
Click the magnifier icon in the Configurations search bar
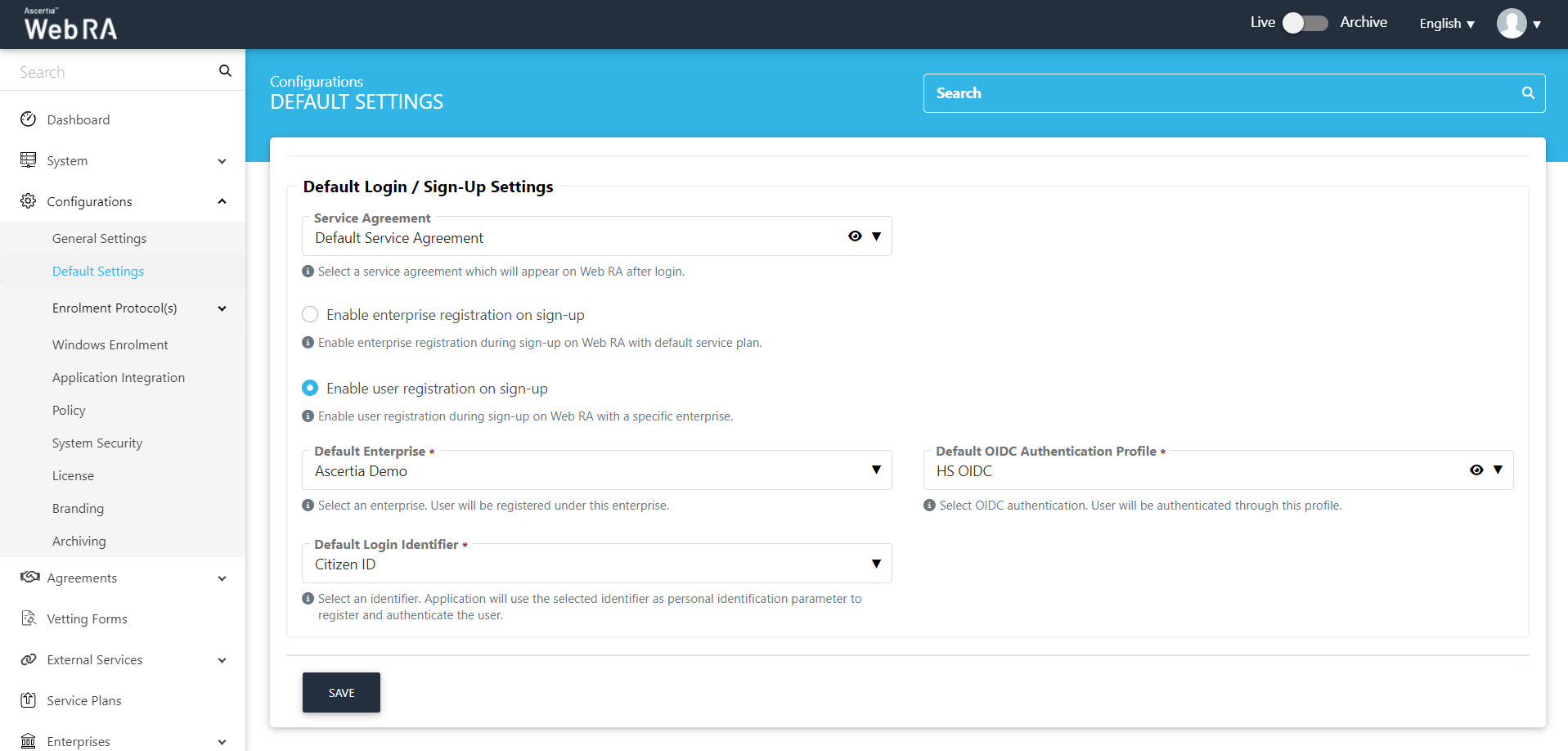coord(1527,93)
